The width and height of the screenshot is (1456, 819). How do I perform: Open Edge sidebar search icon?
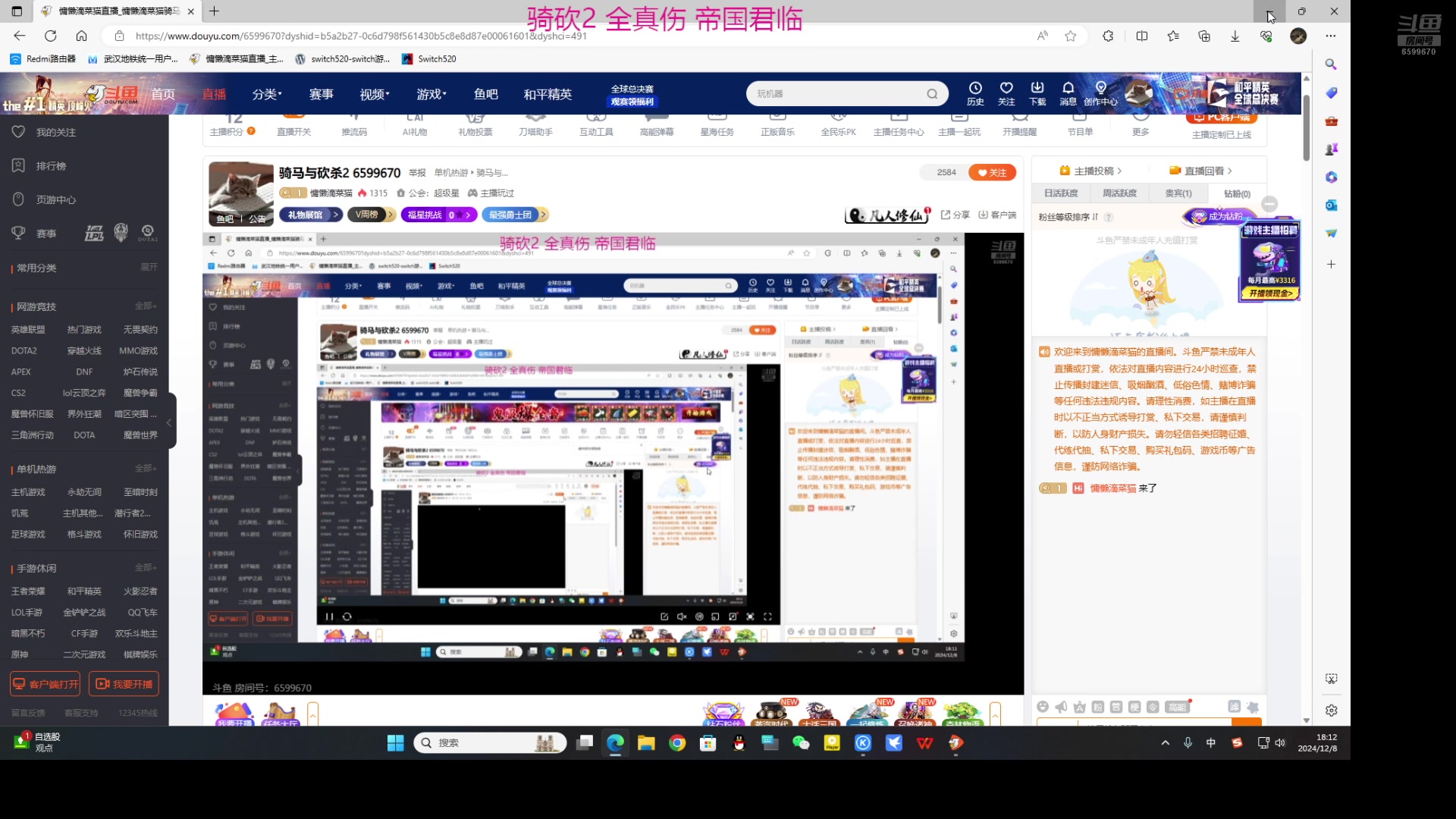(x=1332, y=64)
